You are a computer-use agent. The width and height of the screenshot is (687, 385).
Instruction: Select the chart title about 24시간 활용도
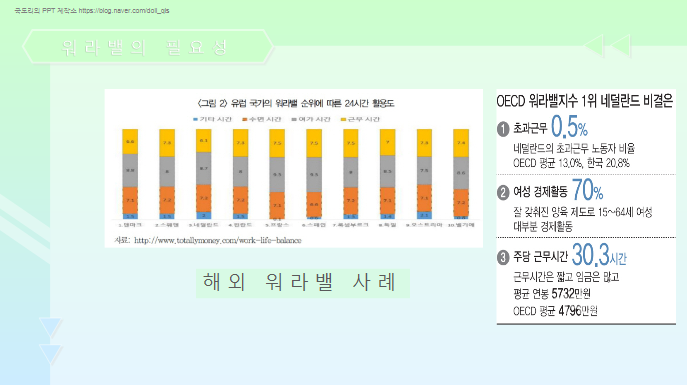295,103
